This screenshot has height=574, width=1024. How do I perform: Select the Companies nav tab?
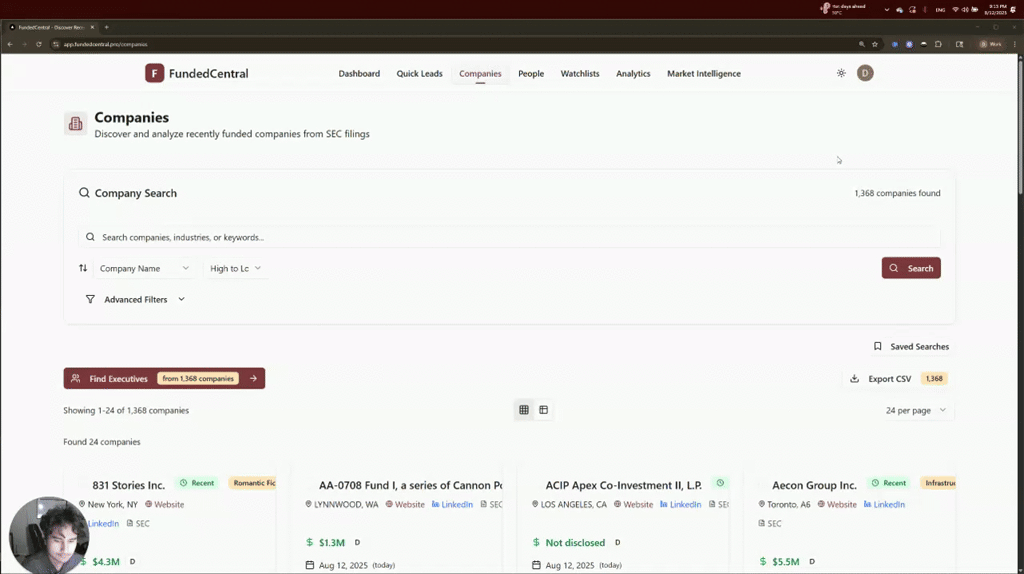(x=480, y=74)
